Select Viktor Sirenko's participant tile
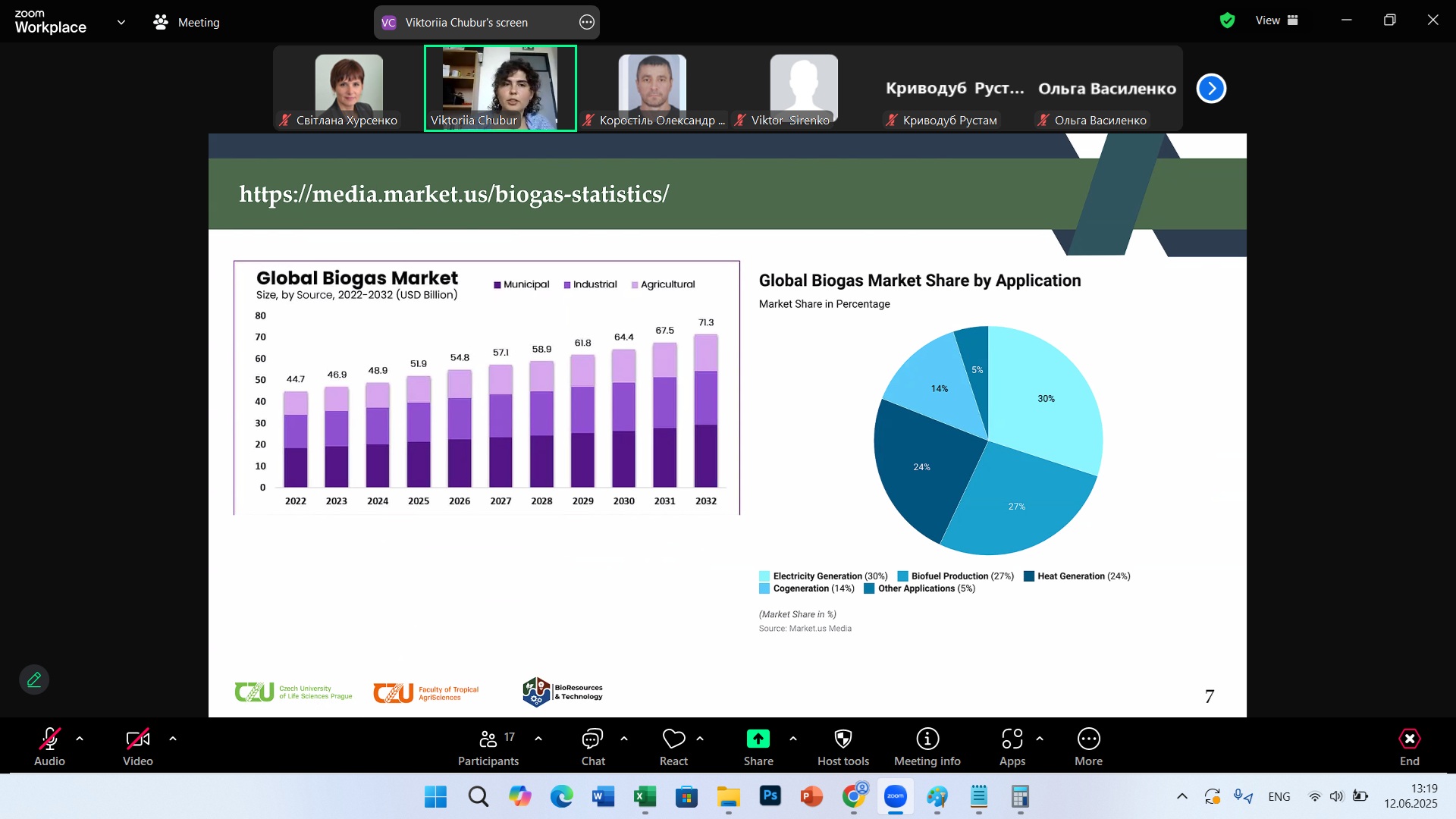Viewport: 1456px width, 819px height. 804,88
